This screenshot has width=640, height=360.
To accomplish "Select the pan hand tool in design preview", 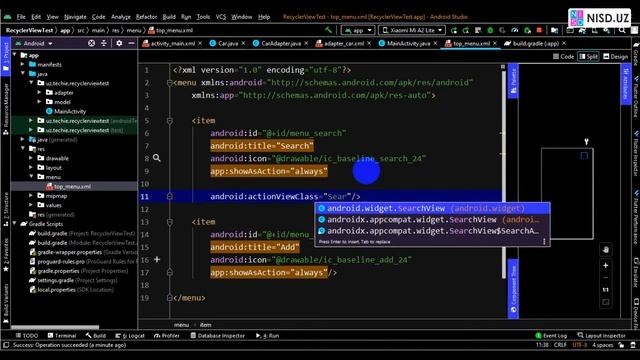I will [606, 249].
